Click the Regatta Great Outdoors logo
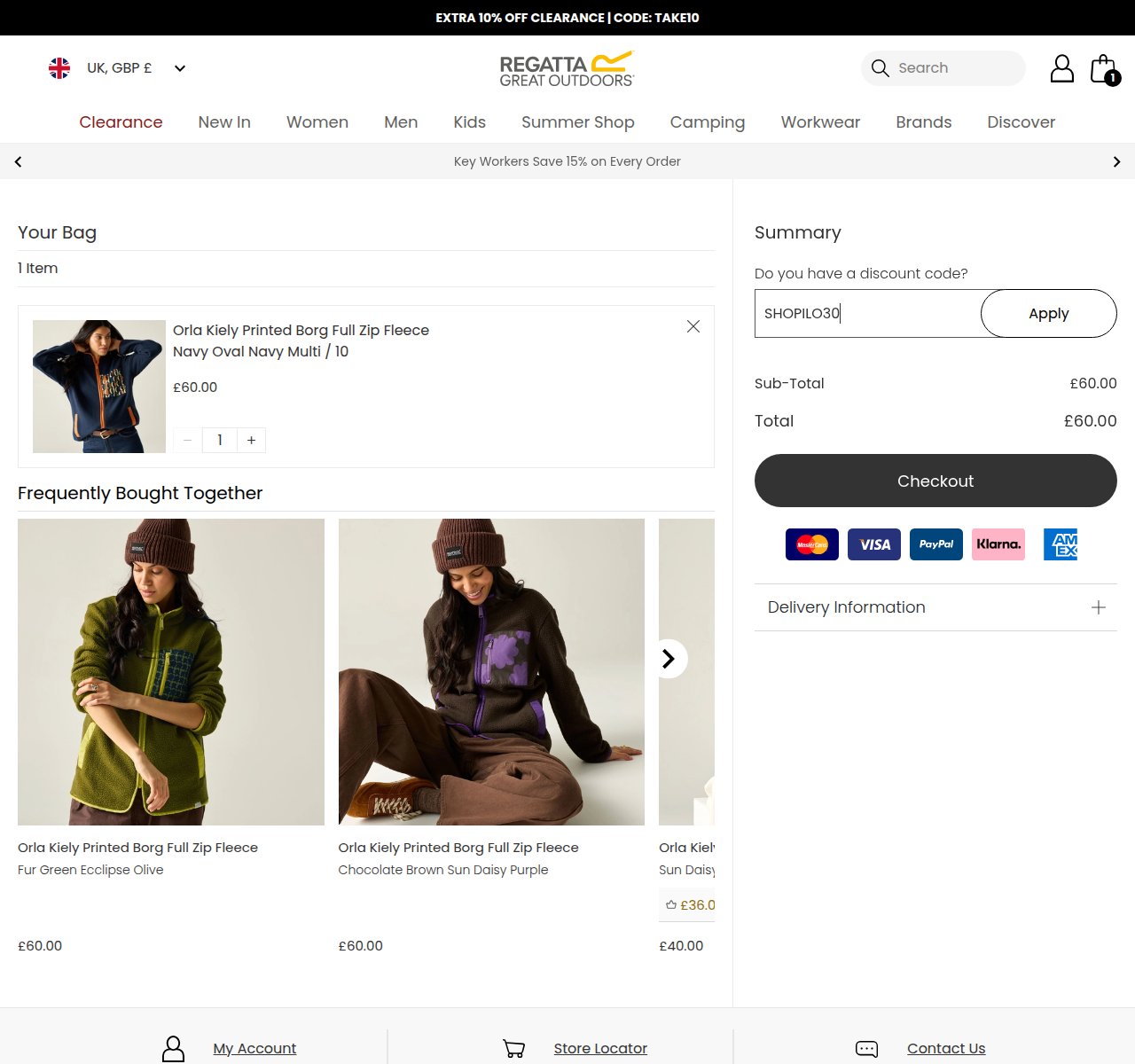Viewport: 1135px width, 1064px height. pos(567,68)
